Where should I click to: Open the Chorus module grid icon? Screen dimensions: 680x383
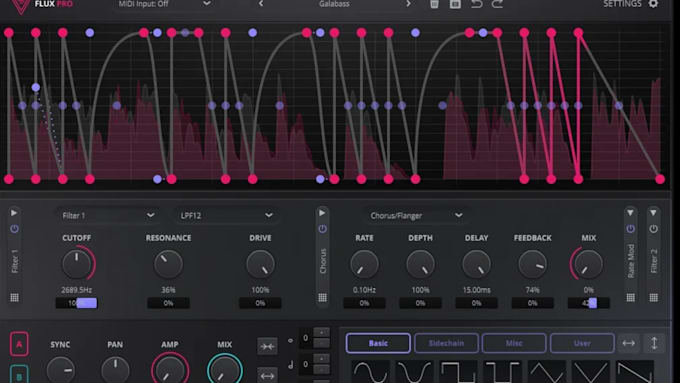pyautogui.click(x=322, y=298)
